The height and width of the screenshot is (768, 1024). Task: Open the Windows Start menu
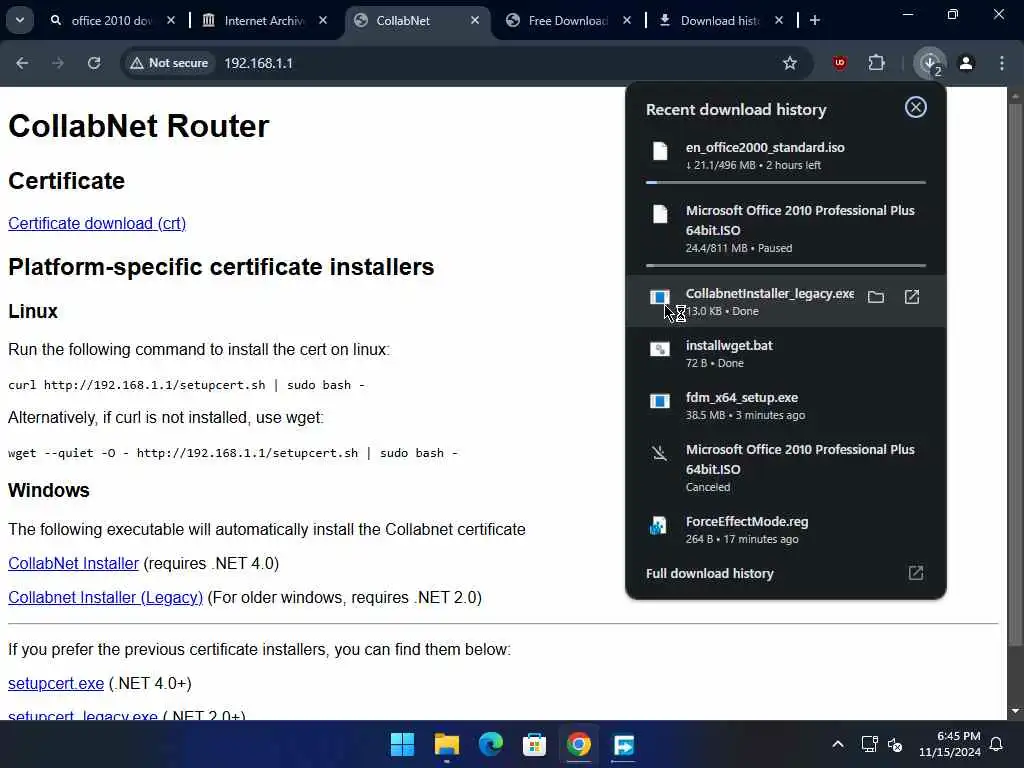pyautogui.click(x=402, y=744)
